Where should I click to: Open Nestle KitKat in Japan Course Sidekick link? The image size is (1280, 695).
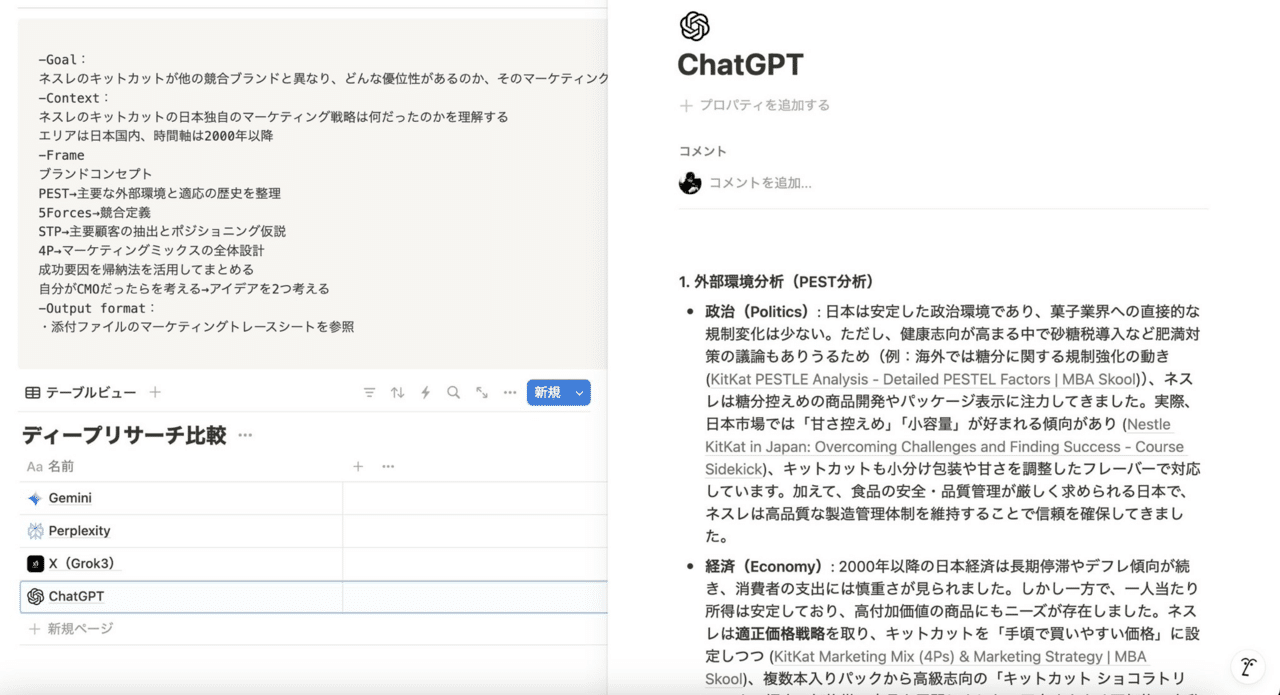point(944,446)
